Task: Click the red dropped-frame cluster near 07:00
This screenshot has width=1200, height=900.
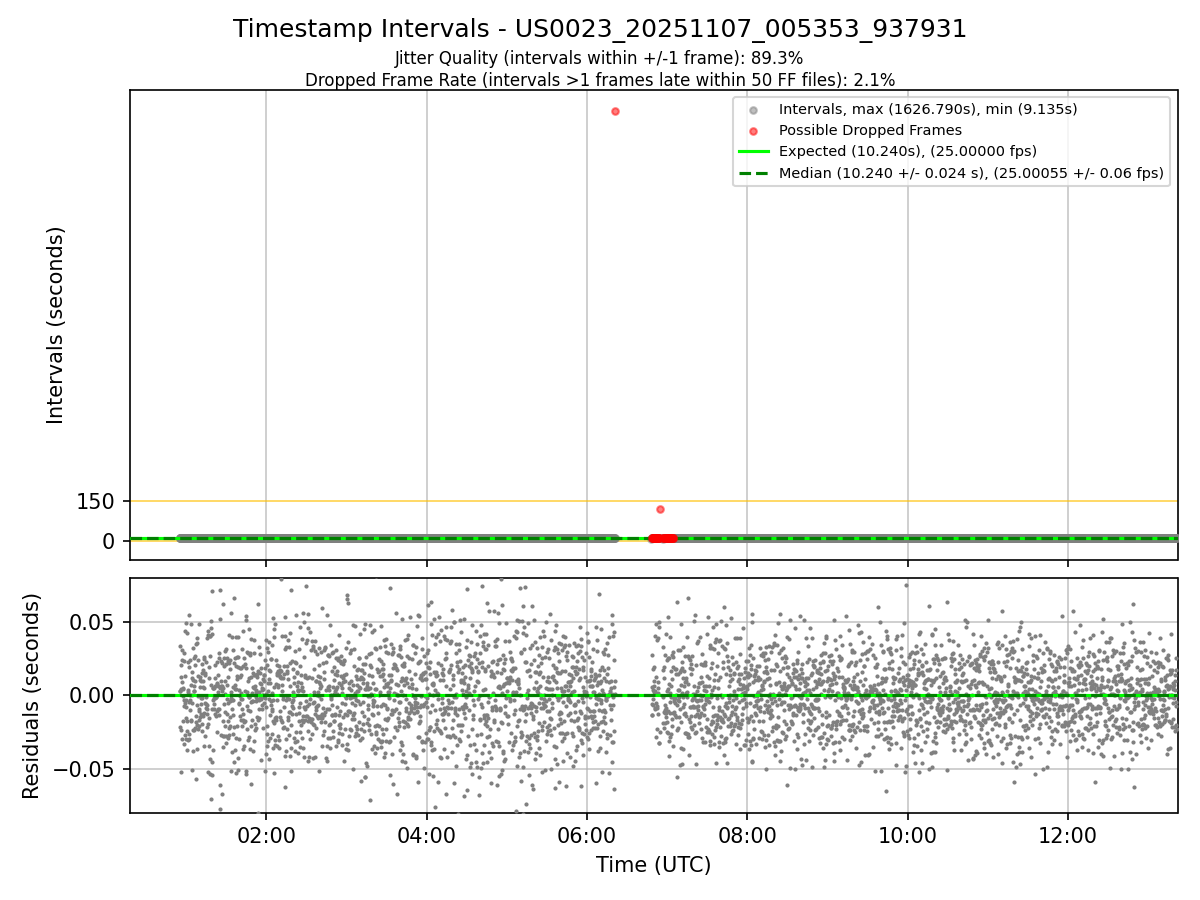Action: click(x=663, y=538)
